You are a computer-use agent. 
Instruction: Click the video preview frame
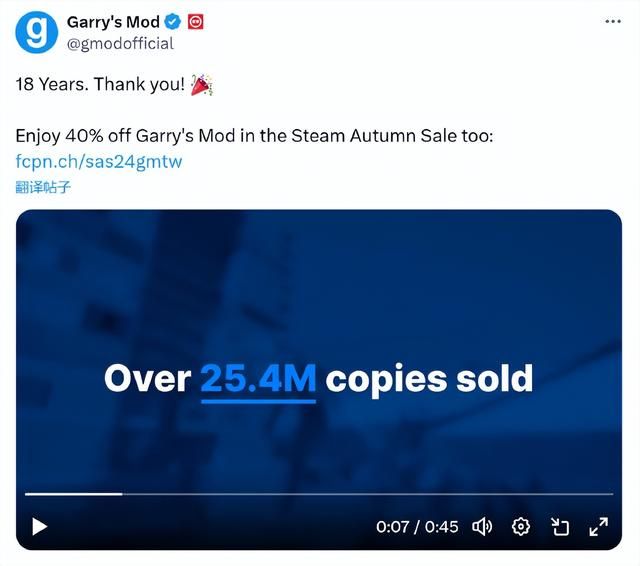point(318,300)
